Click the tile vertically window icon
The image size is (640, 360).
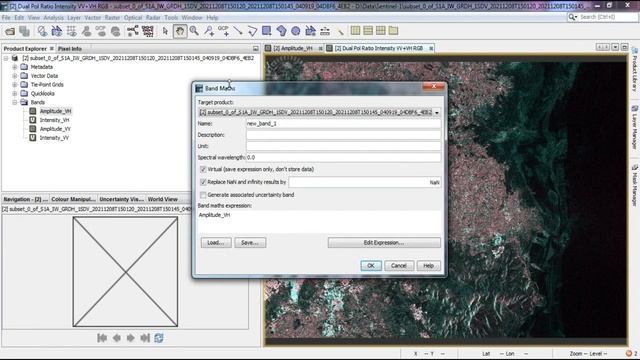368,31
